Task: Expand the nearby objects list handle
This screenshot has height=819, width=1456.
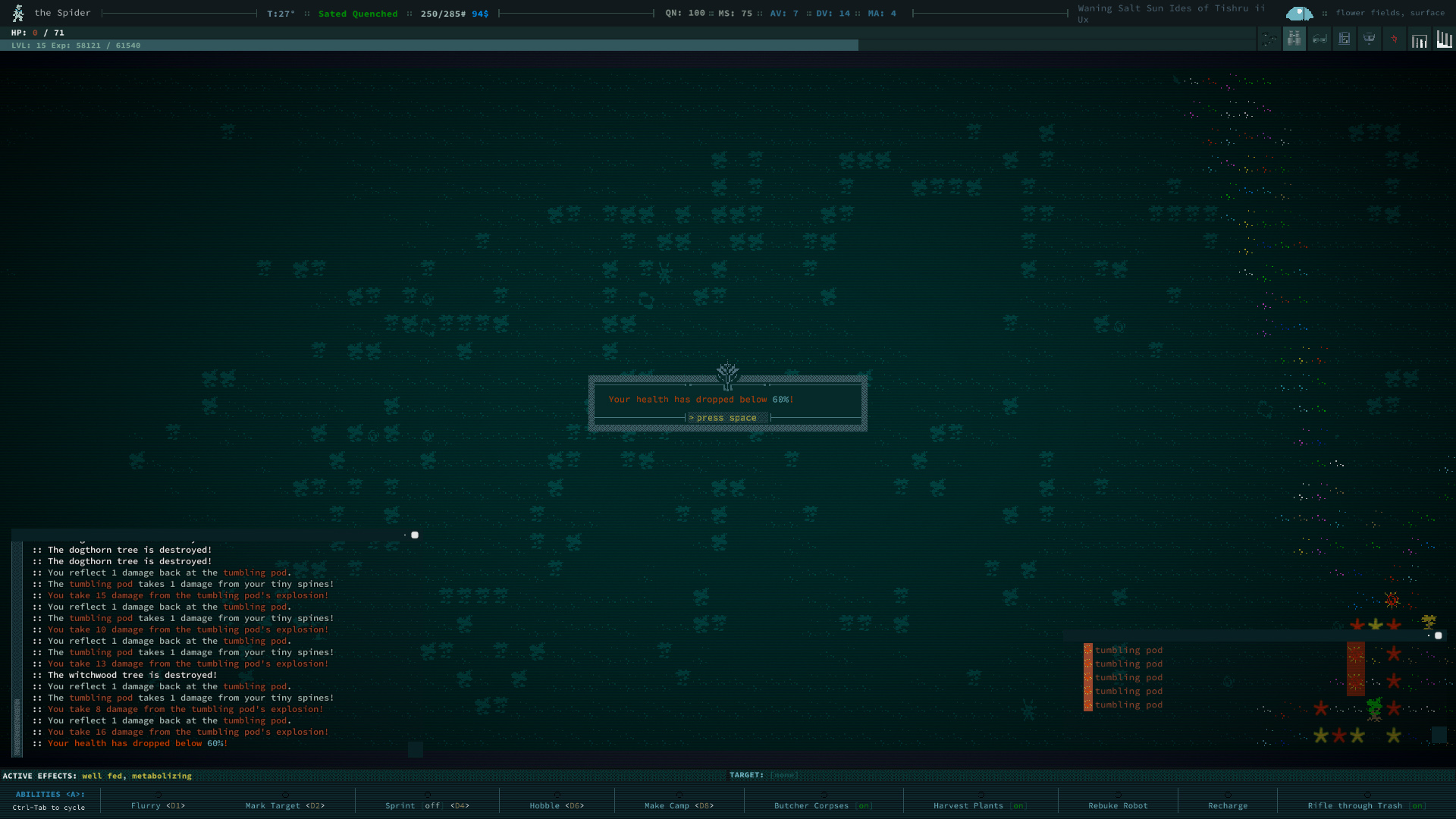Action: tap(1438, 635)
